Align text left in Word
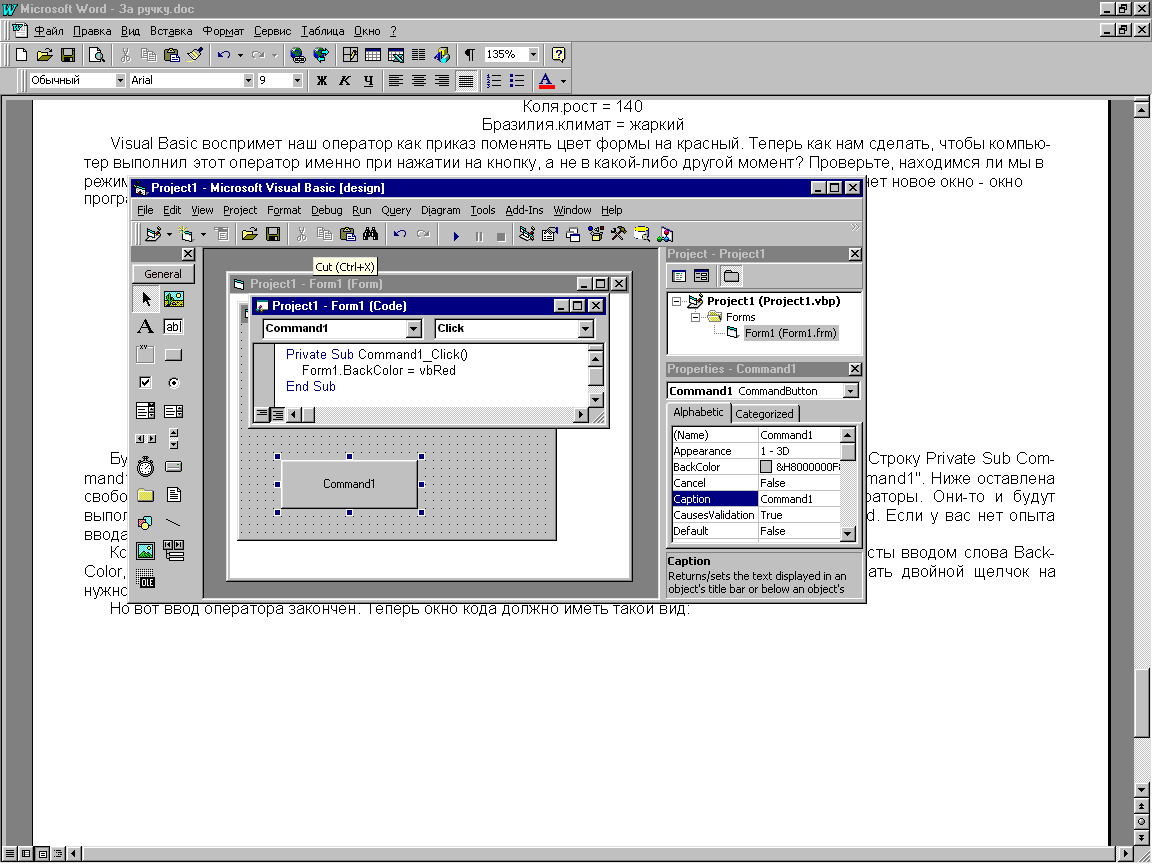Image resolution: width=1152 pixels, height=864 pixels. (395, 81)
